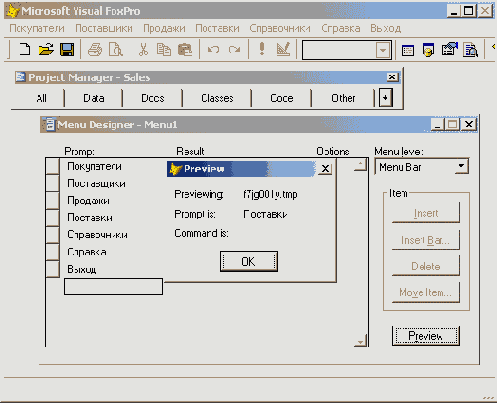Close the Project Manager window
Image resolution: width=497 pixels, height=403 pixels.
(x=392, y=77)
